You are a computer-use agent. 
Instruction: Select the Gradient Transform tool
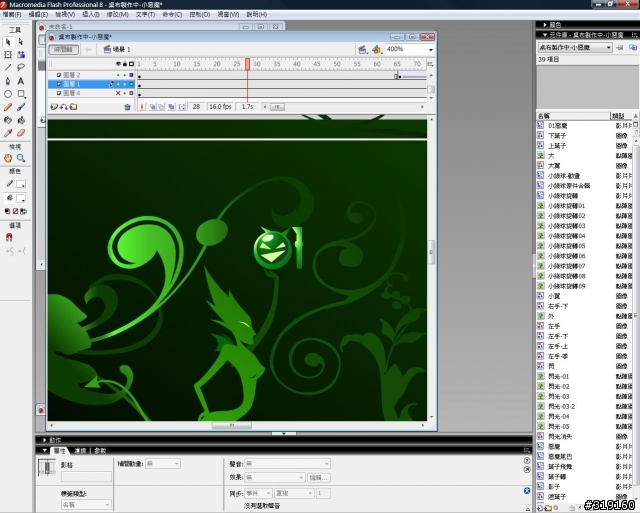pyautogui.click(x=21, y=55)
